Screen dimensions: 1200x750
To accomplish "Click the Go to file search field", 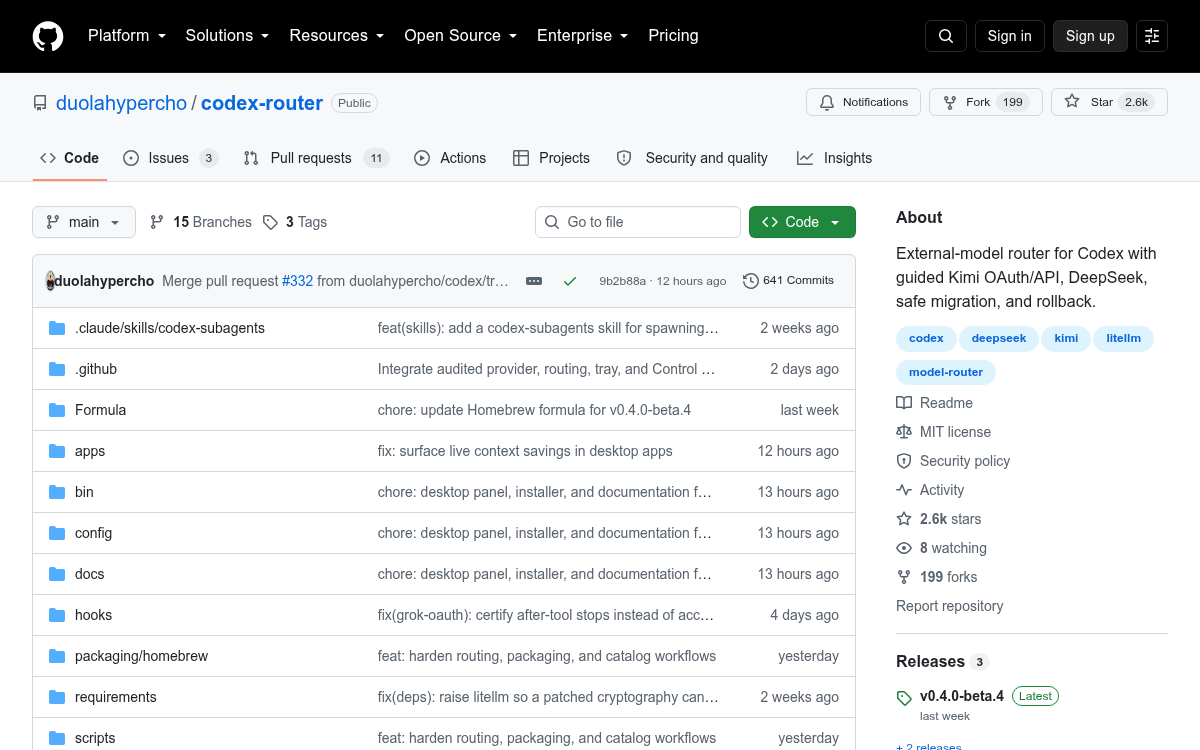I will [x=638, y=222].
